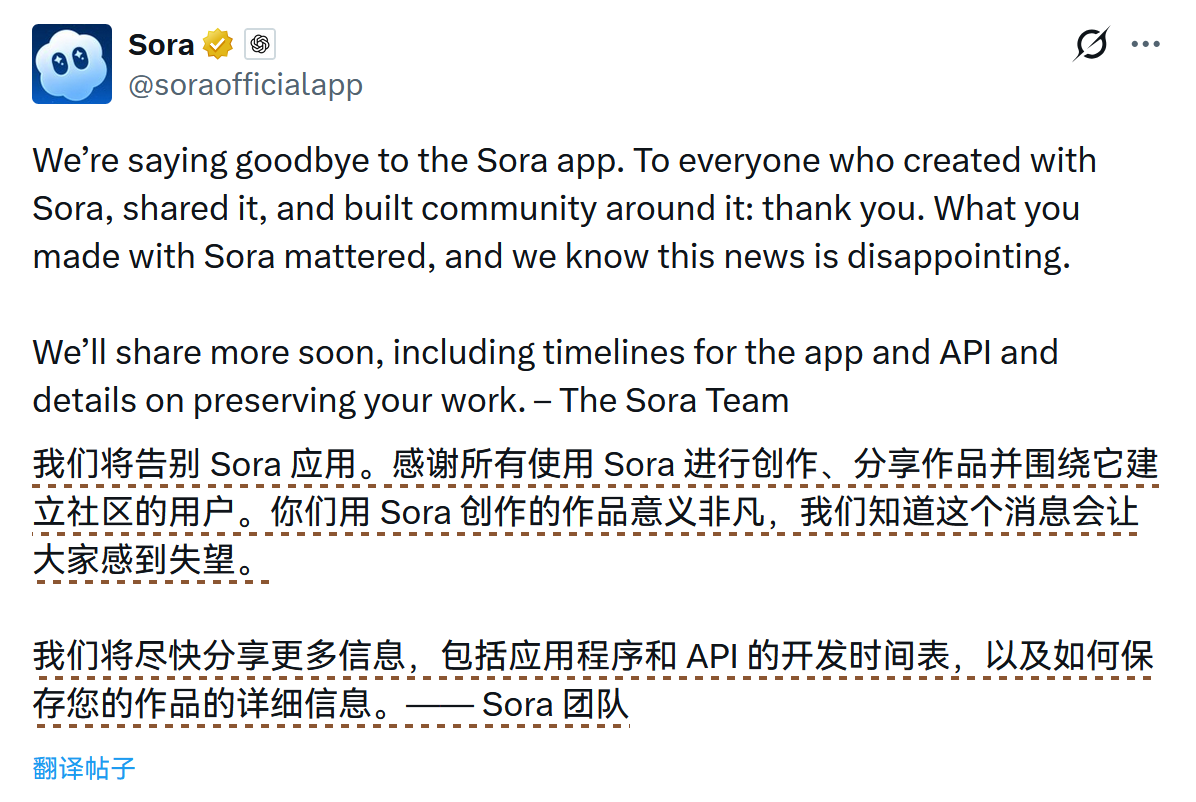Click the translated line starting '我们将尽快分享更多信息'
The image size is (1196, 802).
tap(593, 656)
